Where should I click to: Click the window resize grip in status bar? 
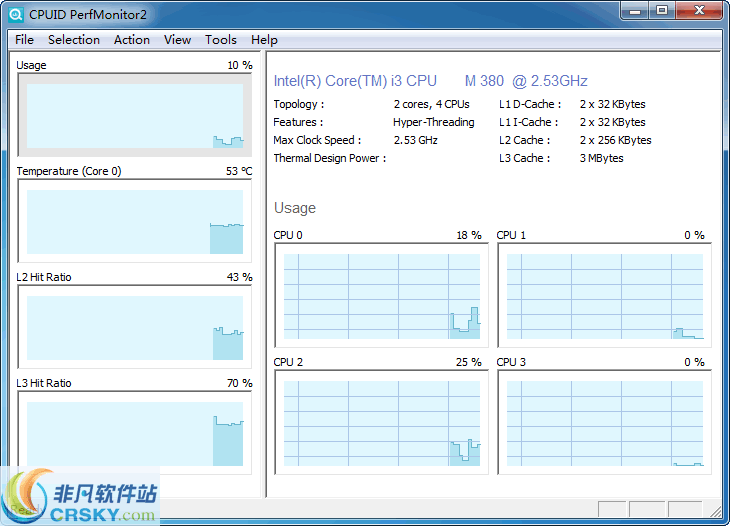tap(716, 511)
